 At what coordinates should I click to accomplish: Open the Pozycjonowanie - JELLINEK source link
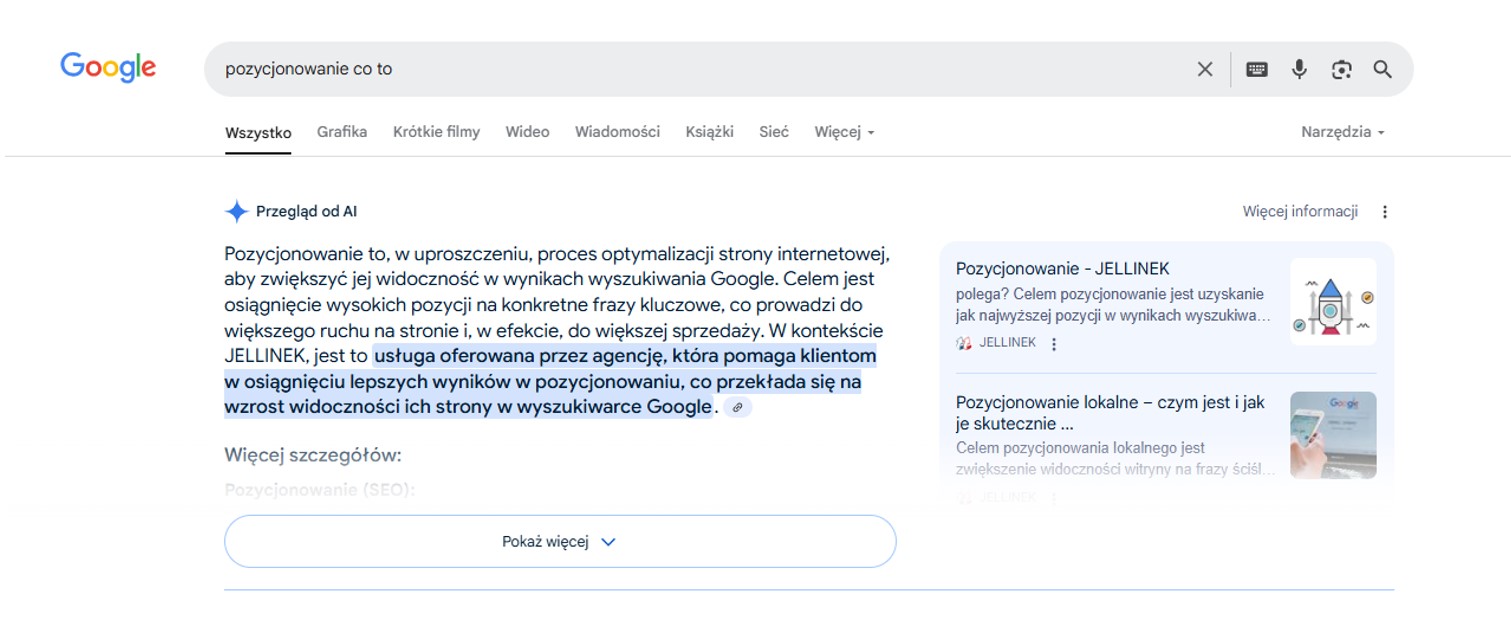(1062, 268)
